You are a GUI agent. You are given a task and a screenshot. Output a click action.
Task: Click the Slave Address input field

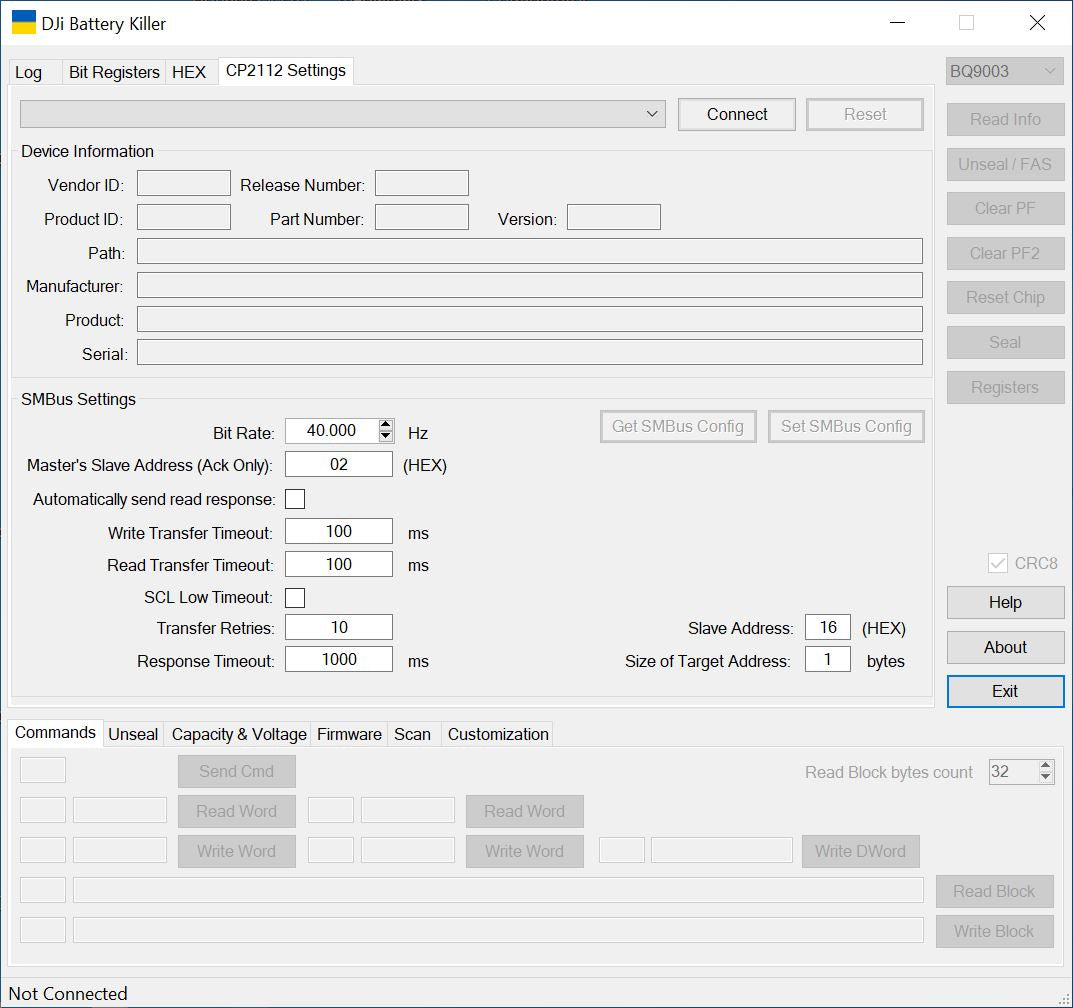click(x=828, y=628)
